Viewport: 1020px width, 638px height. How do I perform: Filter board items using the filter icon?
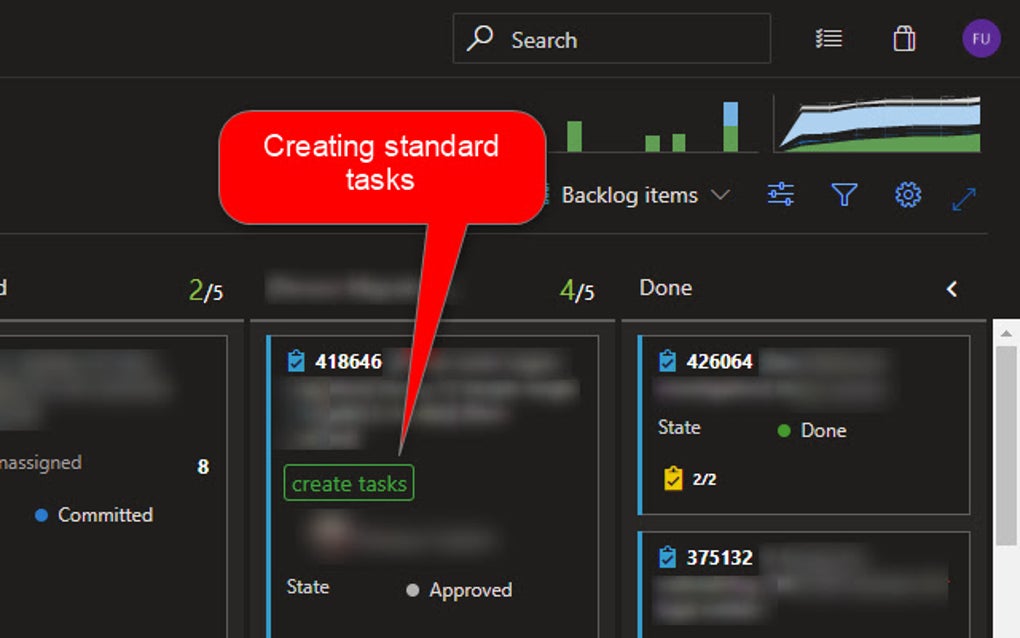pos(845,195)
